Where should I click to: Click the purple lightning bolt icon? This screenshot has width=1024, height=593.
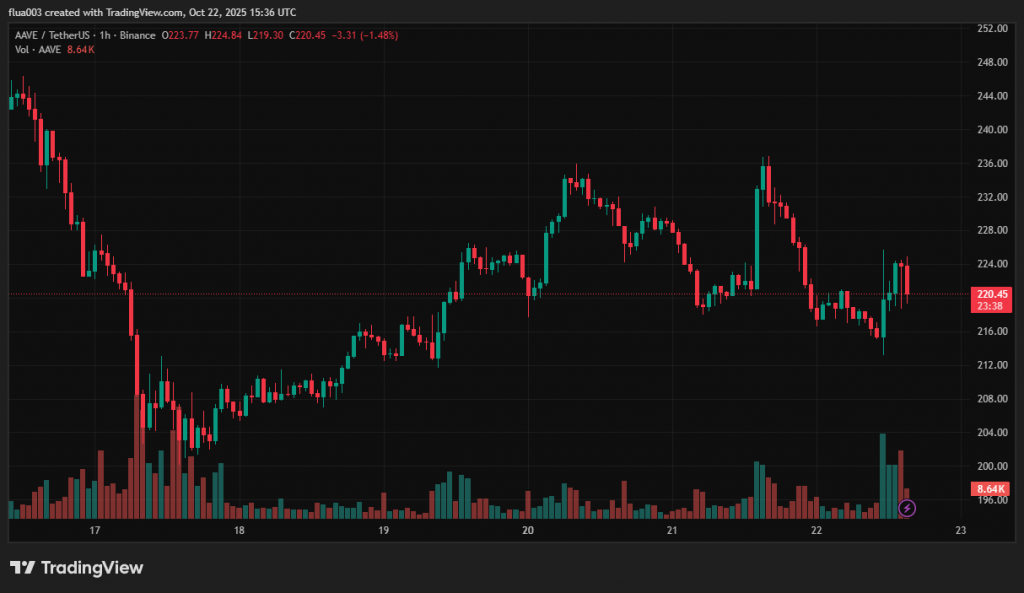tap(907, 508)
